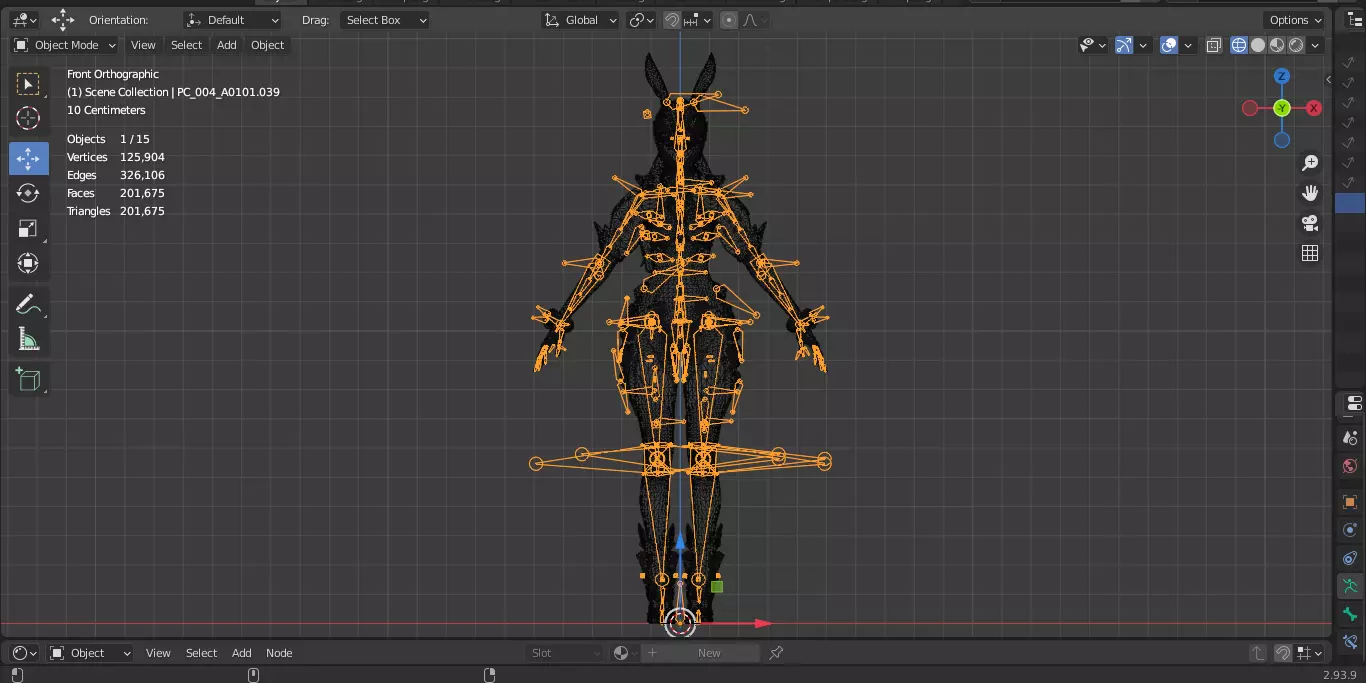Click the blue Z axis gizmo circle
This screenshot has height=683, width=1366.
click(1282, 76)
